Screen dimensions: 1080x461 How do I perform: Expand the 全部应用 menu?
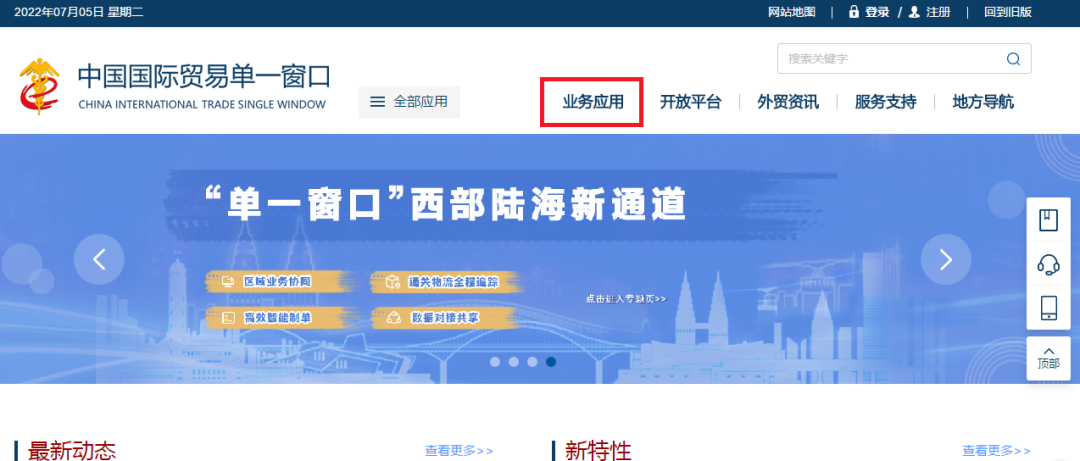point(409,102)
